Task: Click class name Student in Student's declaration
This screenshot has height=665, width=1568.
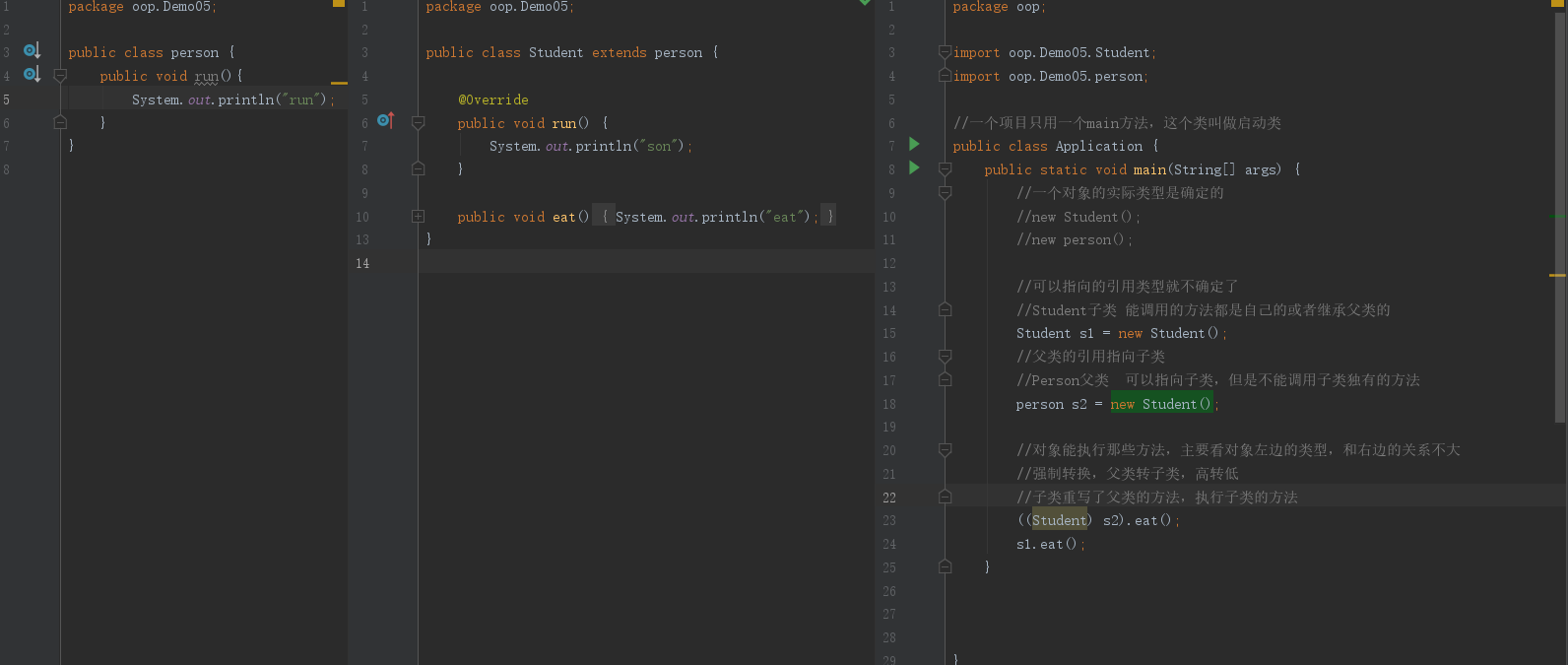Action: point(556,52)
